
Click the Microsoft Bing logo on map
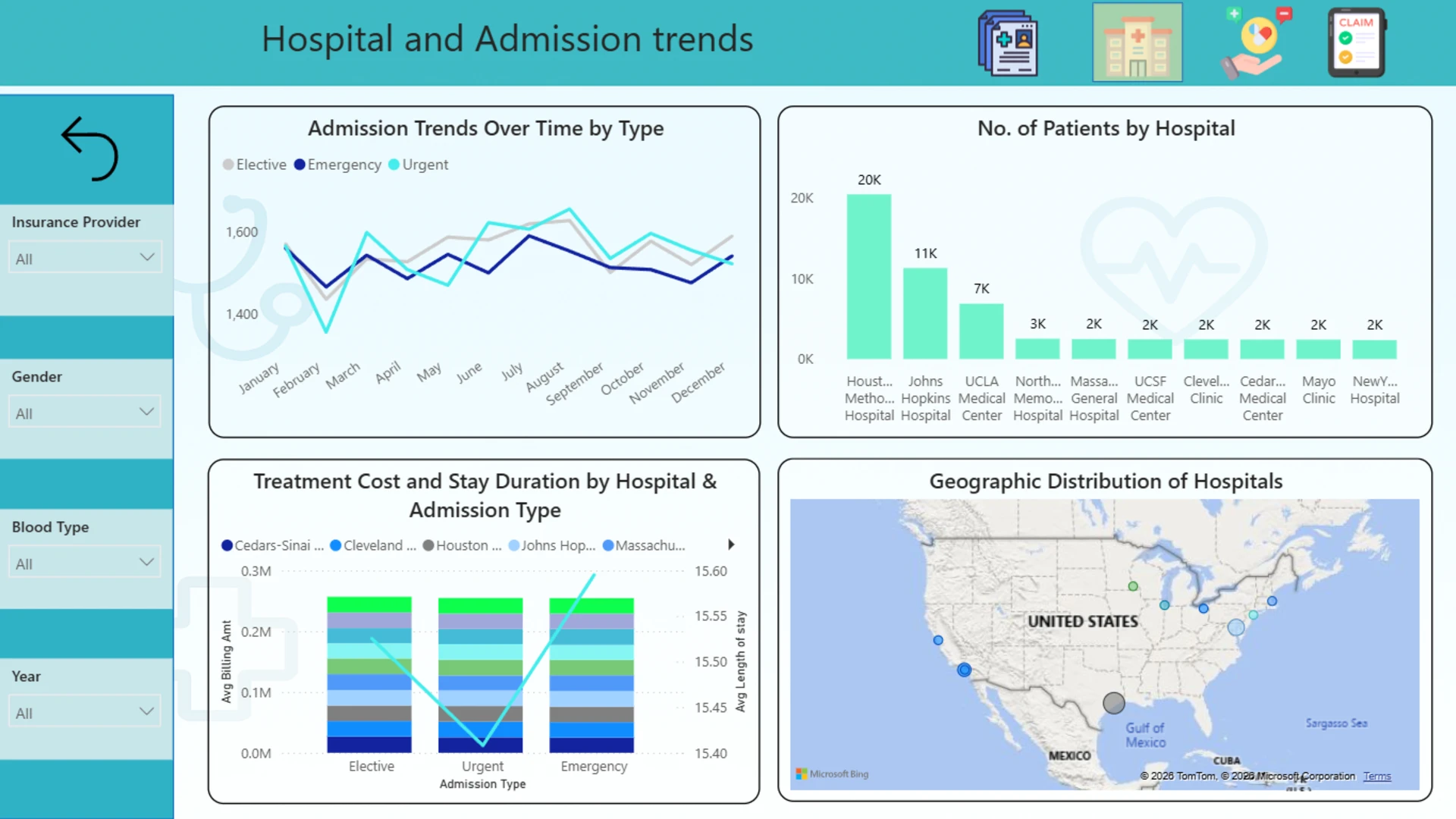pos(832,774)
